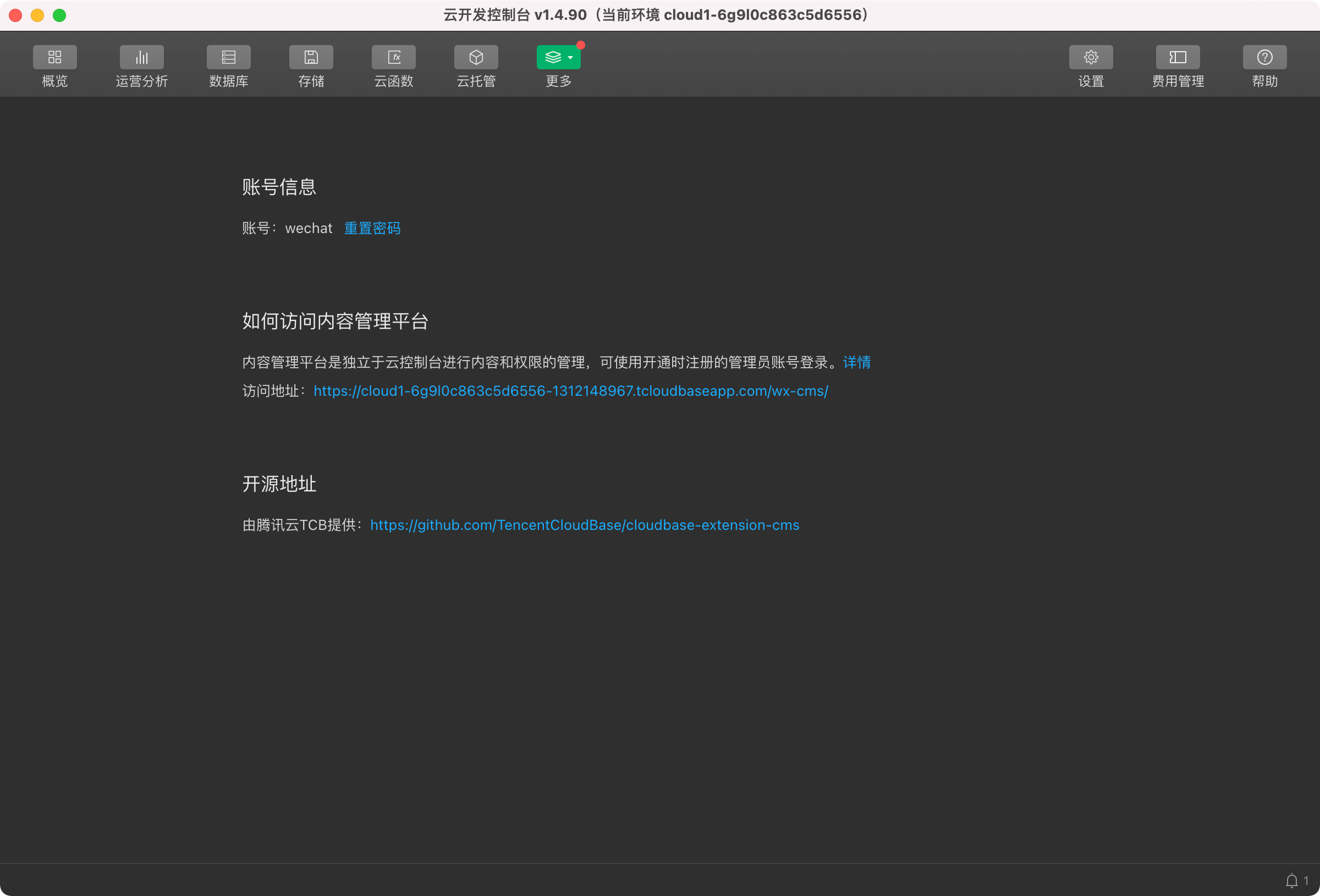Open the 帮助 question mark icon

(1264, 57)
